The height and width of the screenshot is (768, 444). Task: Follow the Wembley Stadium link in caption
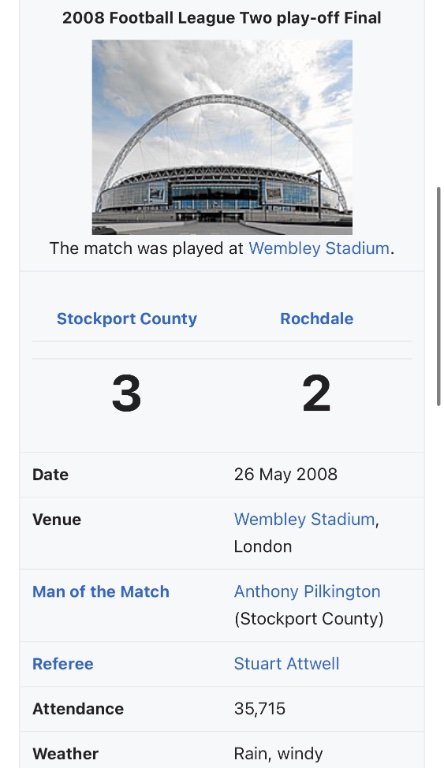pyautogui.click(x=319, y=248)
